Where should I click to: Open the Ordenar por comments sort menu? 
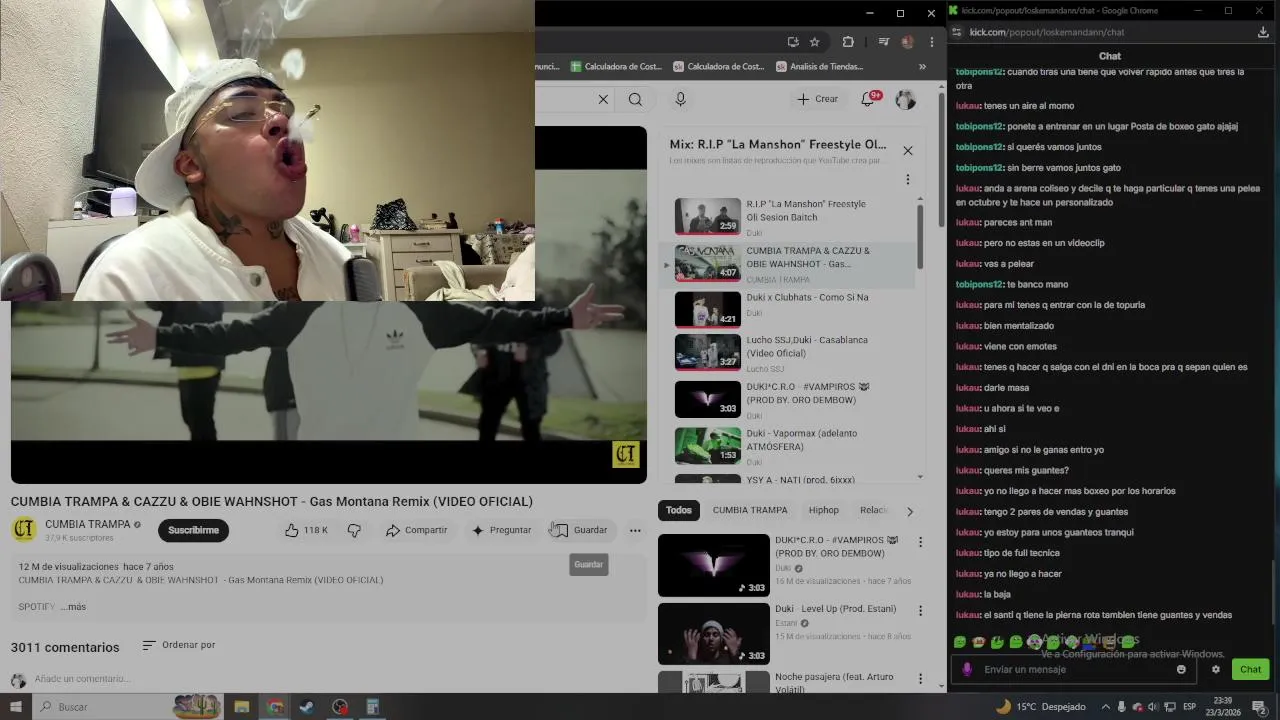(x=179, y=645)
